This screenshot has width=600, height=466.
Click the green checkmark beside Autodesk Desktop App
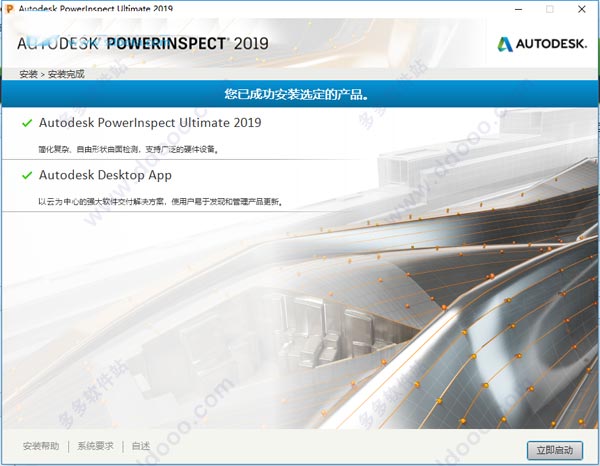coord(27,176)
